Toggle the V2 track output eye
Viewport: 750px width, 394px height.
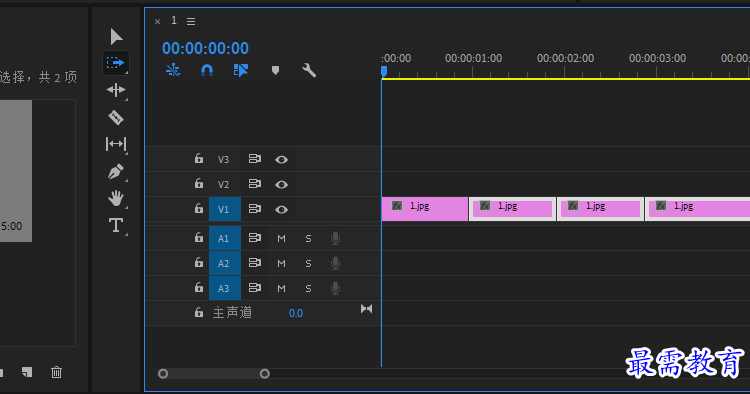pos(281,185)
